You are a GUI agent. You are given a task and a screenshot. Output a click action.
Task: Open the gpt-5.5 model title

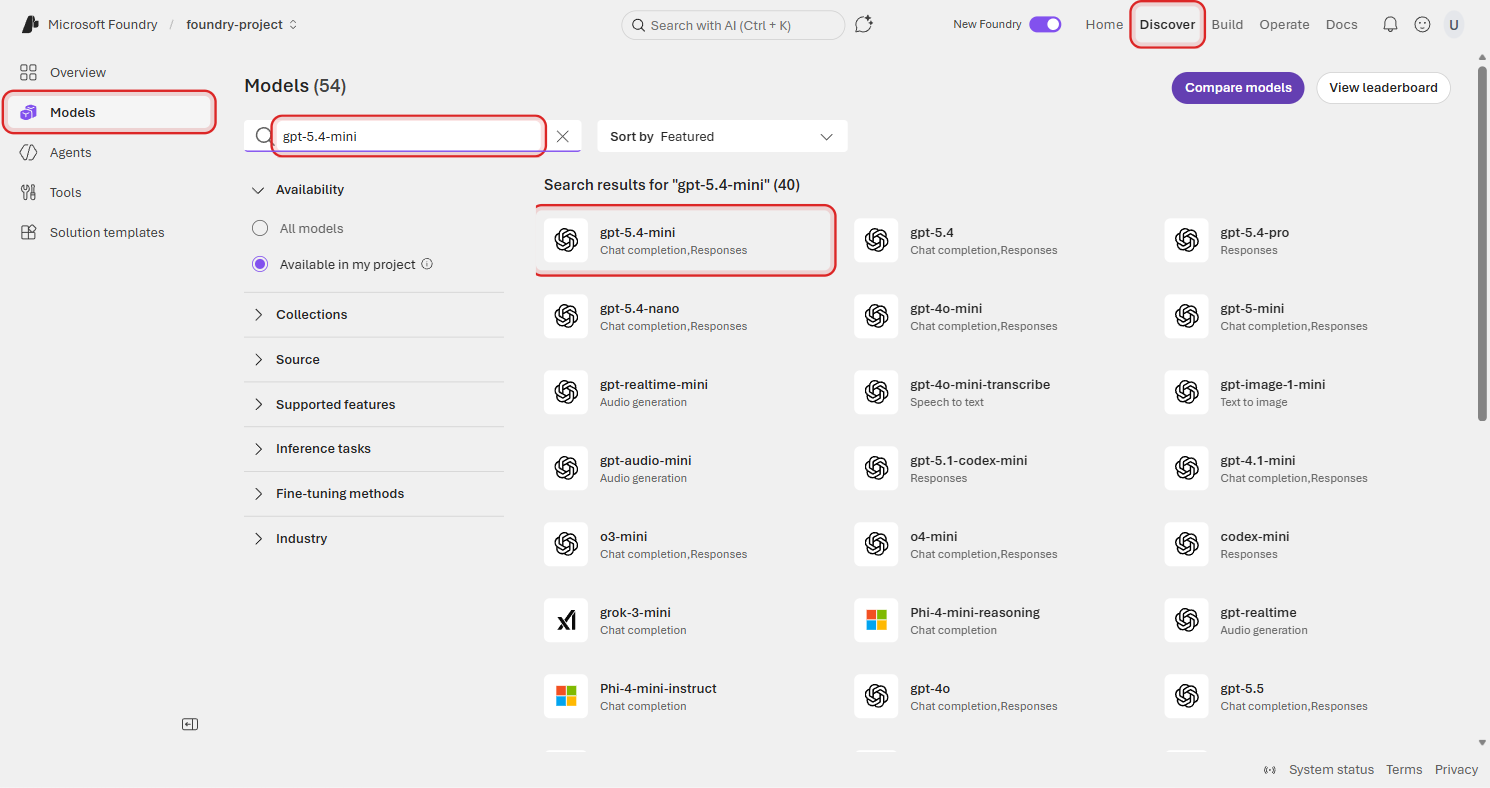[1242, 688]
